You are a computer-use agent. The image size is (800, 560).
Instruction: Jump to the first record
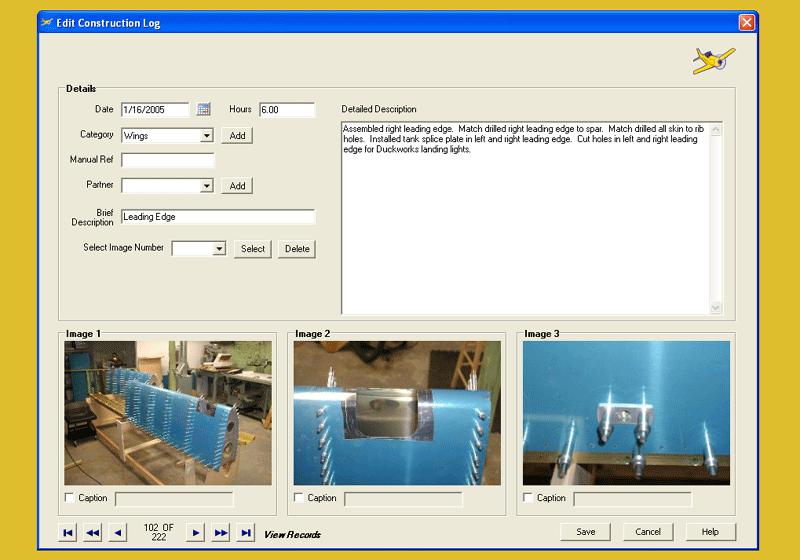tap(68, 533)
